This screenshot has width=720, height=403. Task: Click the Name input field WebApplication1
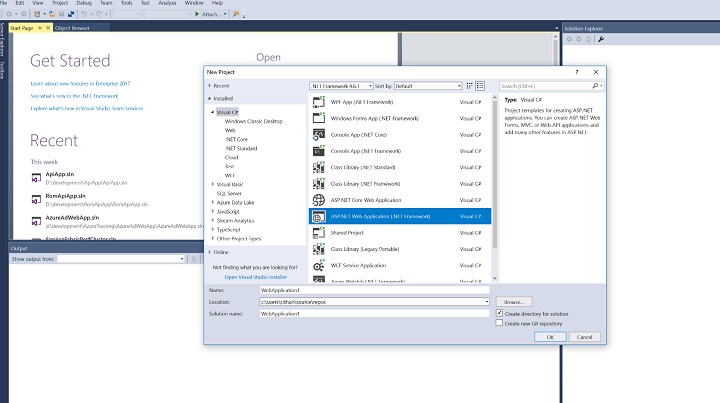(x=374, y=290)
